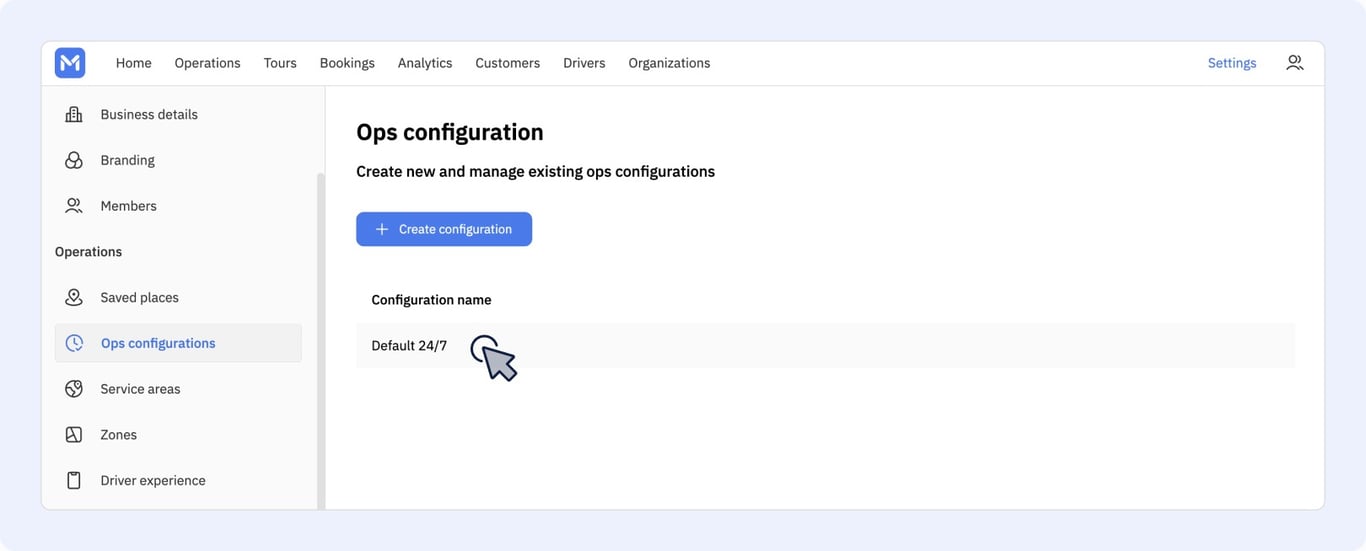Click the Operations section label in sidebar

tap(88, 252)
